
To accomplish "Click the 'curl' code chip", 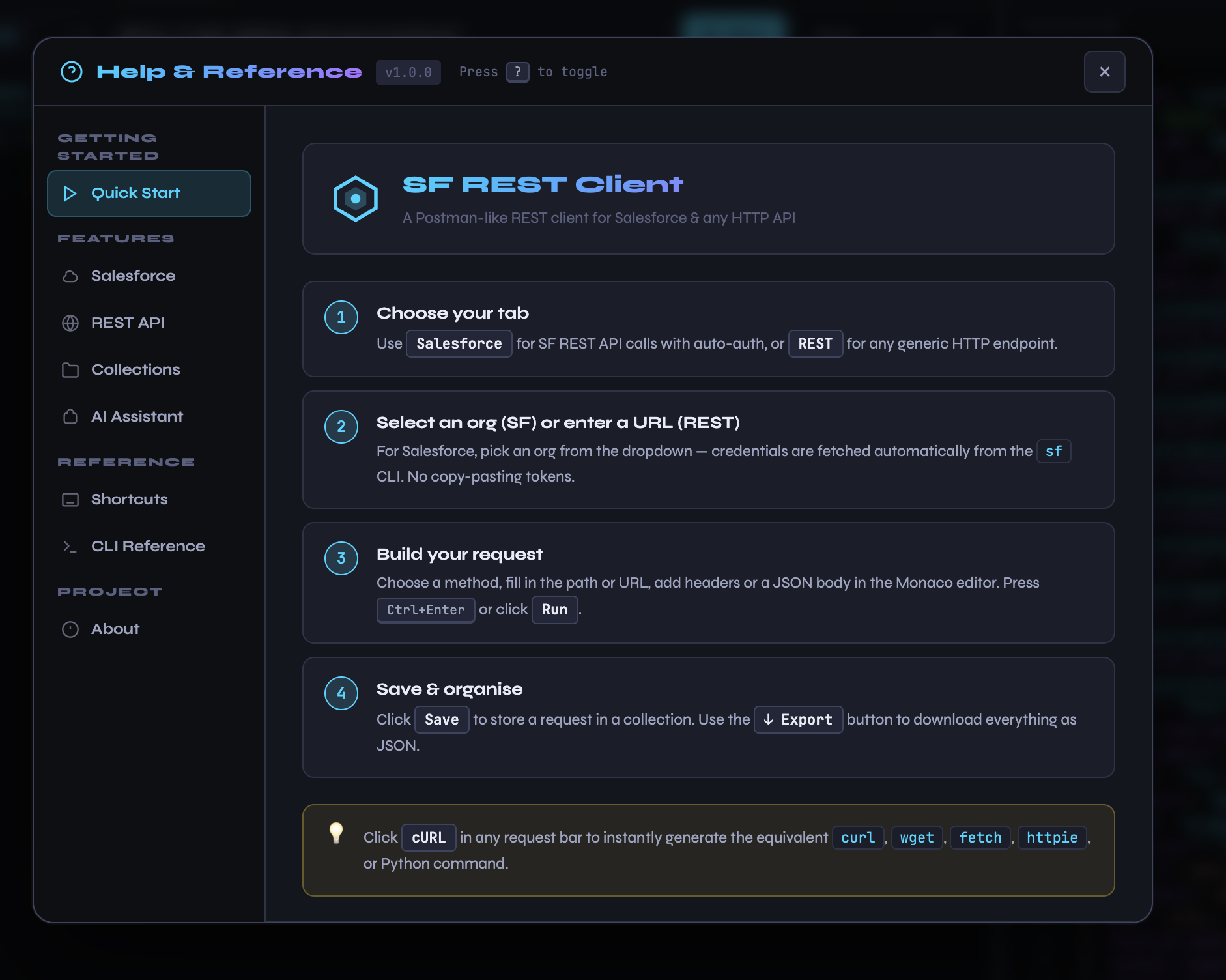I will [x=858, y=838].
